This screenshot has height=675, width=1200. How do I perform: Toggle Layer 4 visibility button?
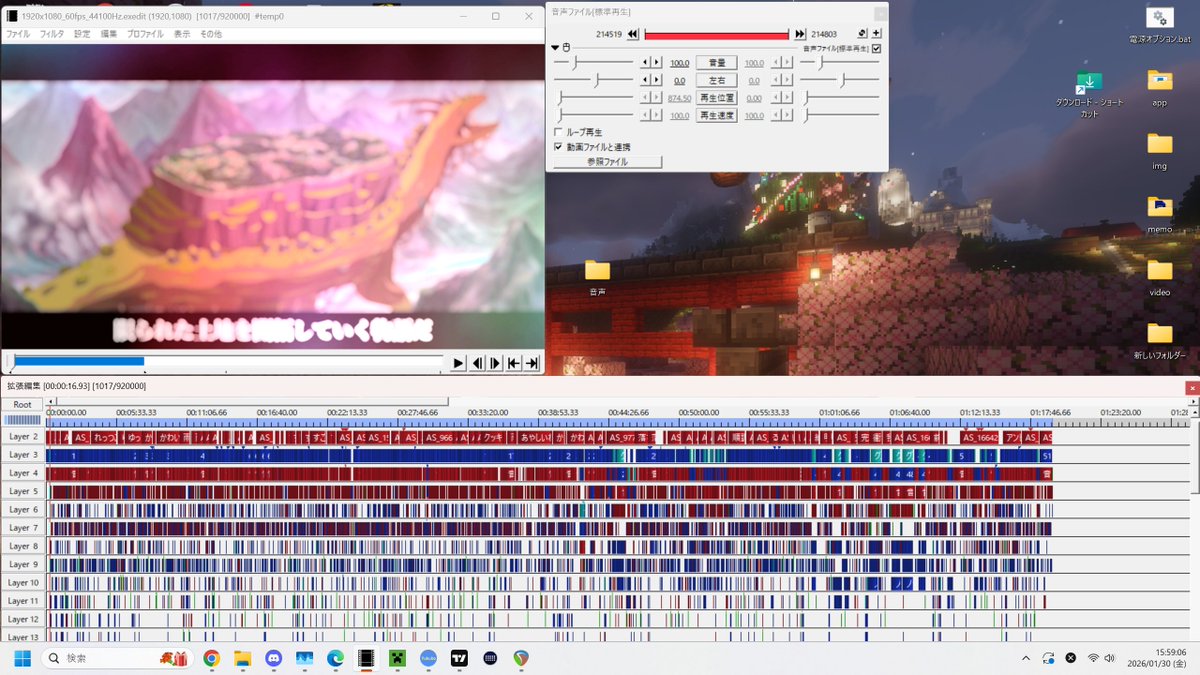pyautogui.click(x=22, y=473)
